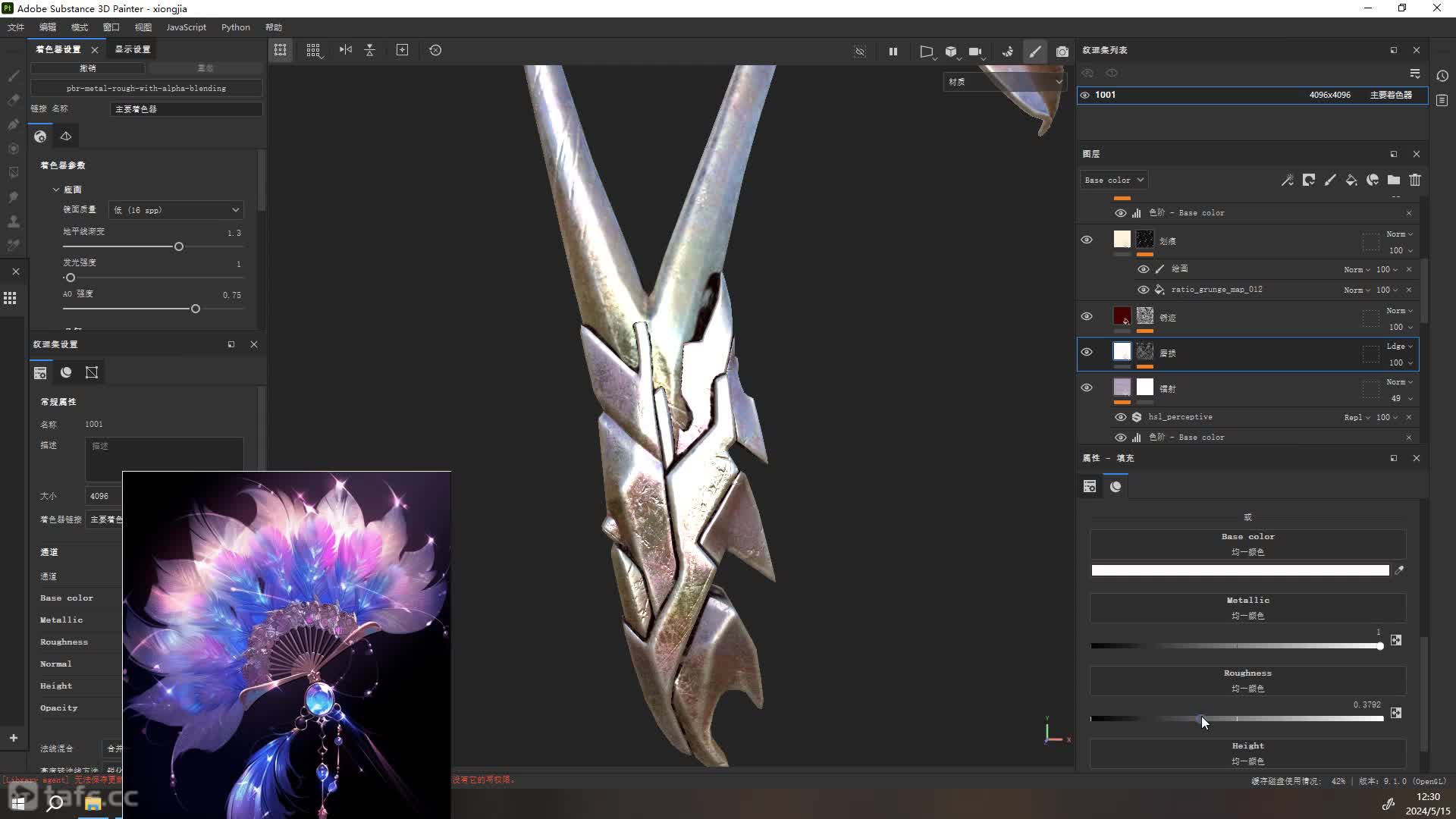Viewport: 1456px width, 819px height.
Task: Delete layer with trash icon
Action: coord(1415,180)
